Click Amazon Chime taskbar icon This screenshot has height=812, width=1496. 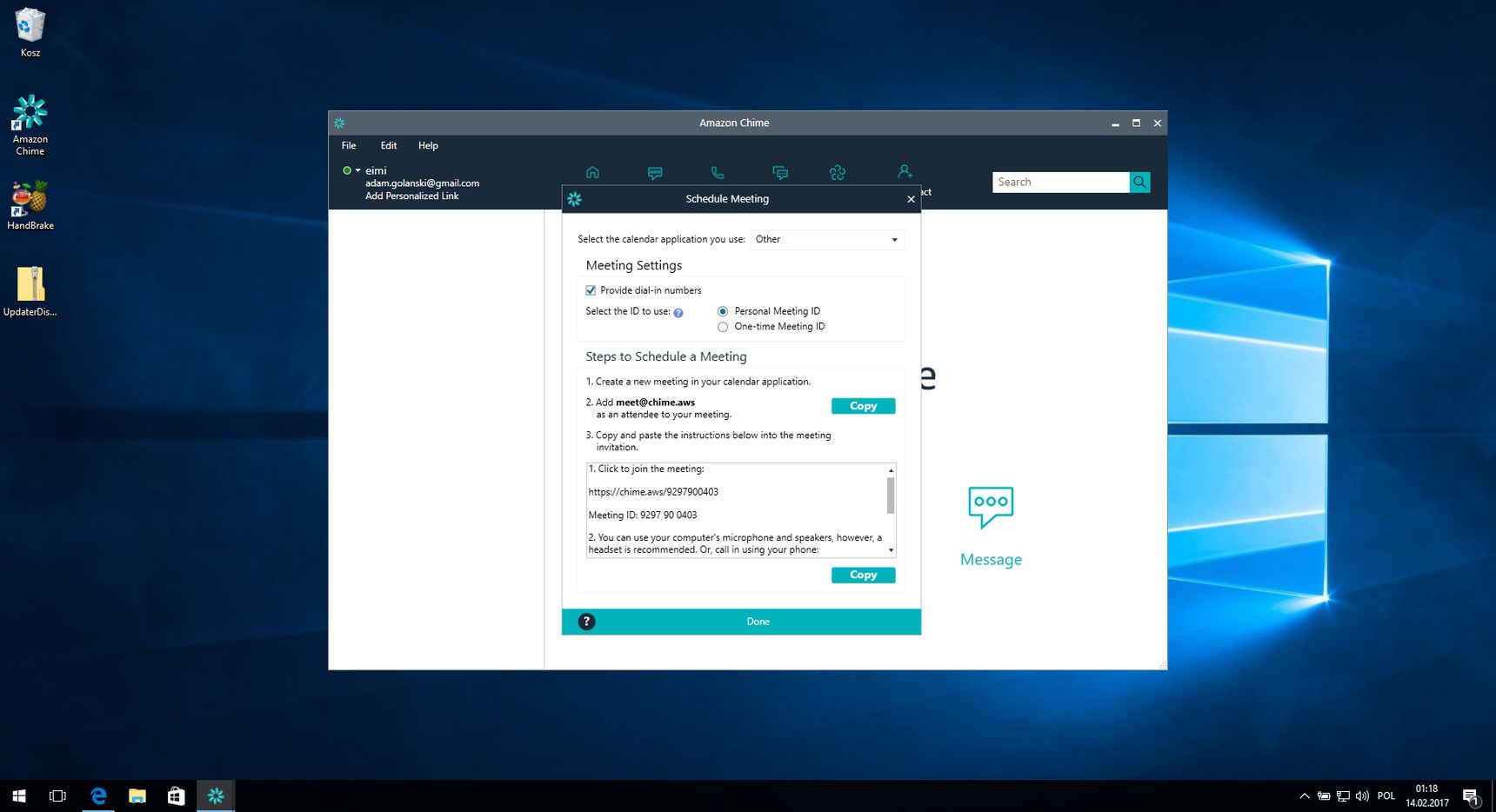[216, 795]
